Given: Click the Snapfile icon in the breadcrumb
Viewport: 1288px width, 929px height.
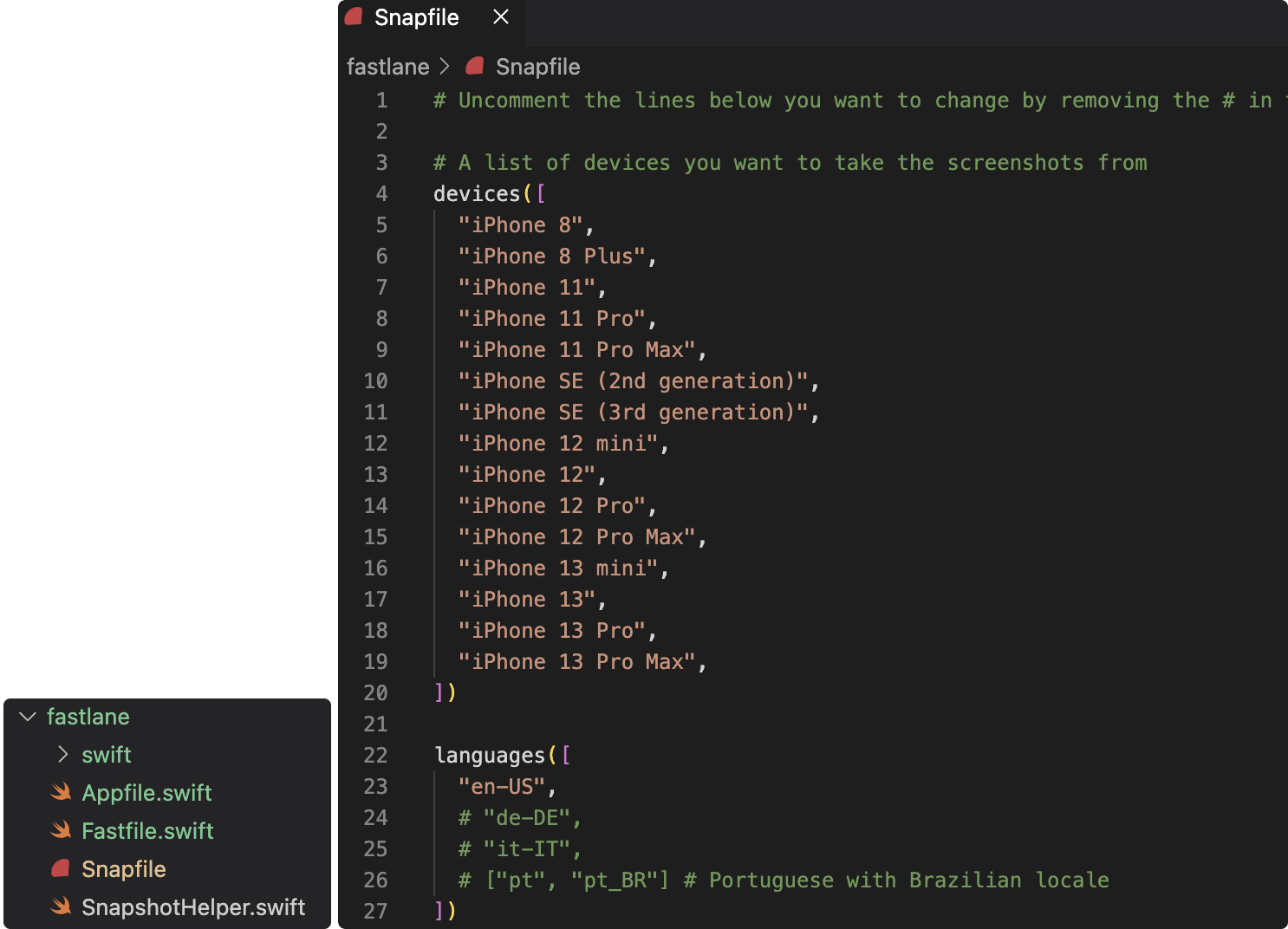Looking at the screenshot, I should click(x=474, y=66).
